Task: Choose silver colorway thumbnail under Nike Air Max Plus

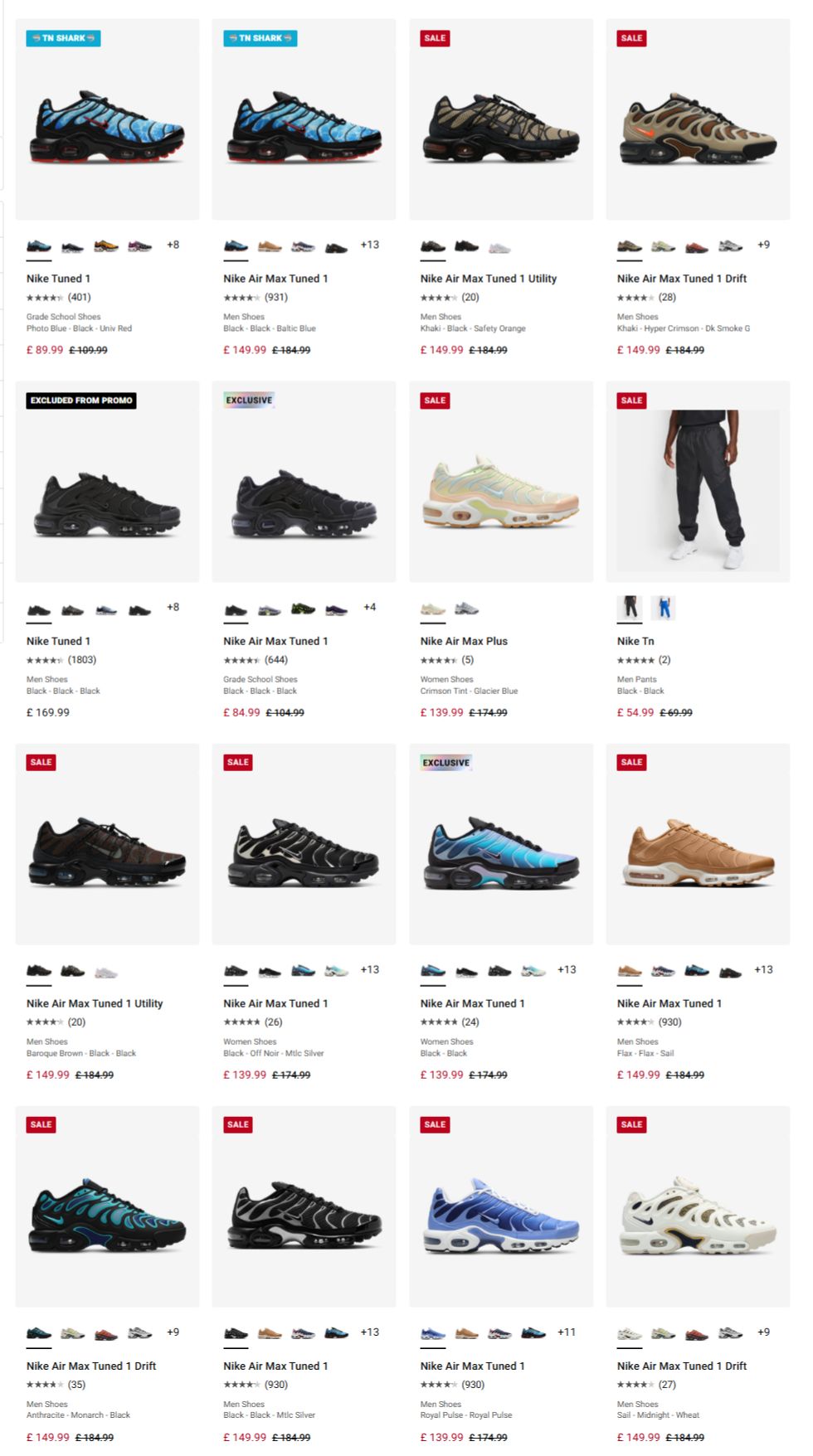Action: [466, 609]
